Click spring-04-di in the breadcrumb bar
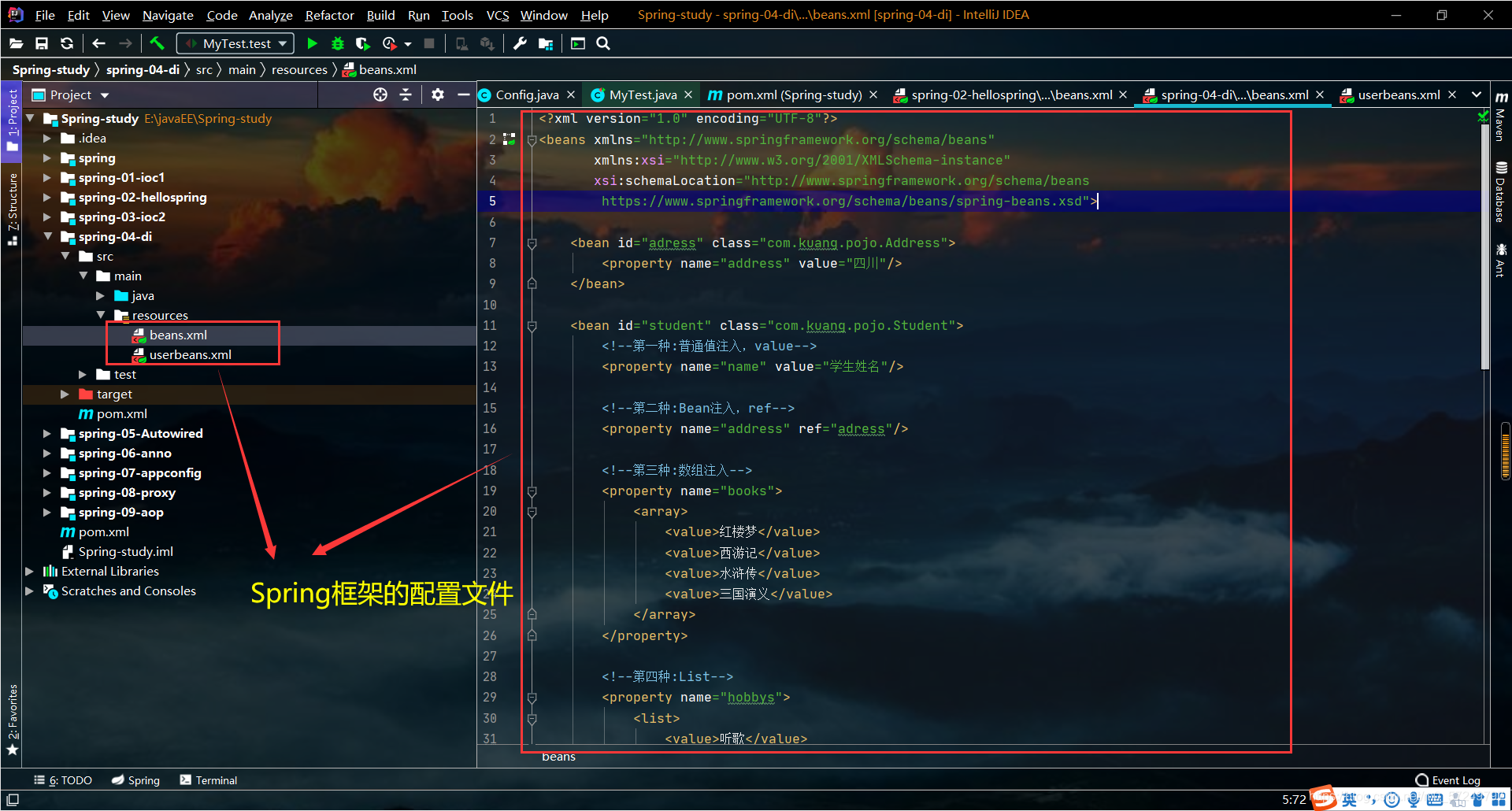This screenshot has width=1512, height=811. pos(143,70)
